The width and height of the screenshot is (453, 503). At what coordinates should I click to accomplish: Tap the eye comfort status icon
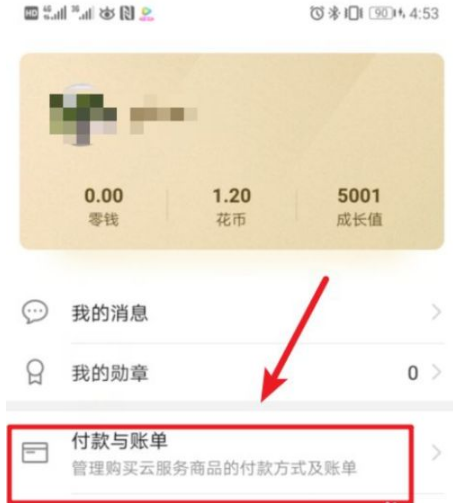tap(107, 14)
